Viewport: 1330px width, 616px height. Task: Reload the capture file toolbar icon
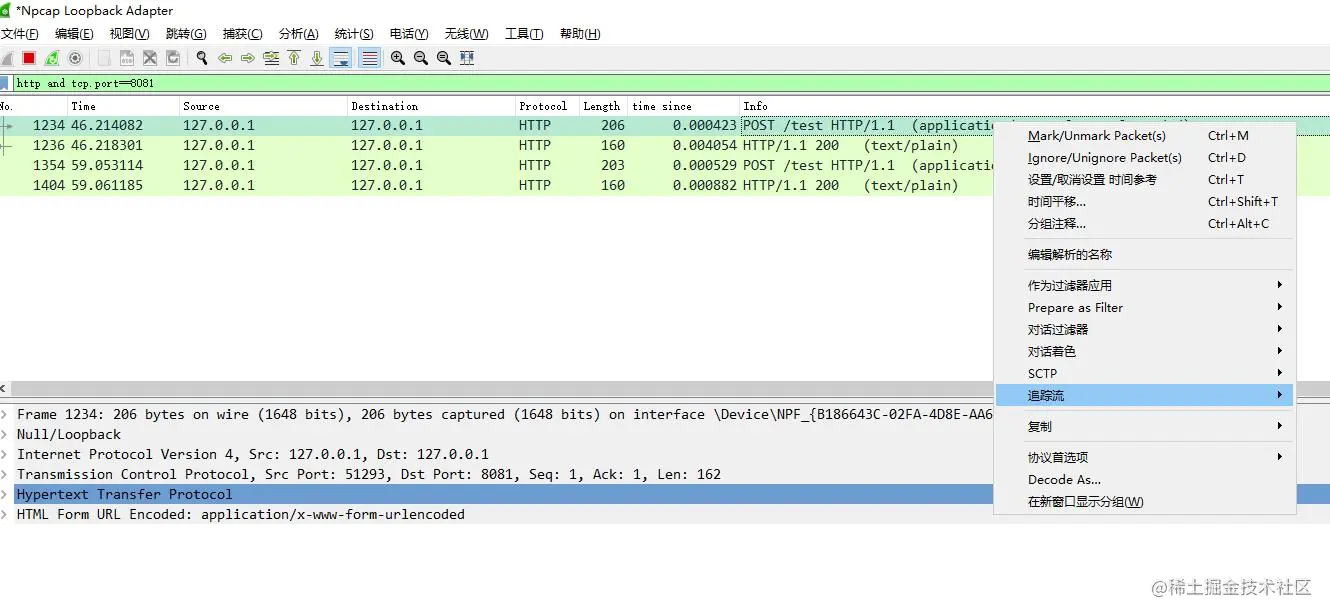point(173,58)
